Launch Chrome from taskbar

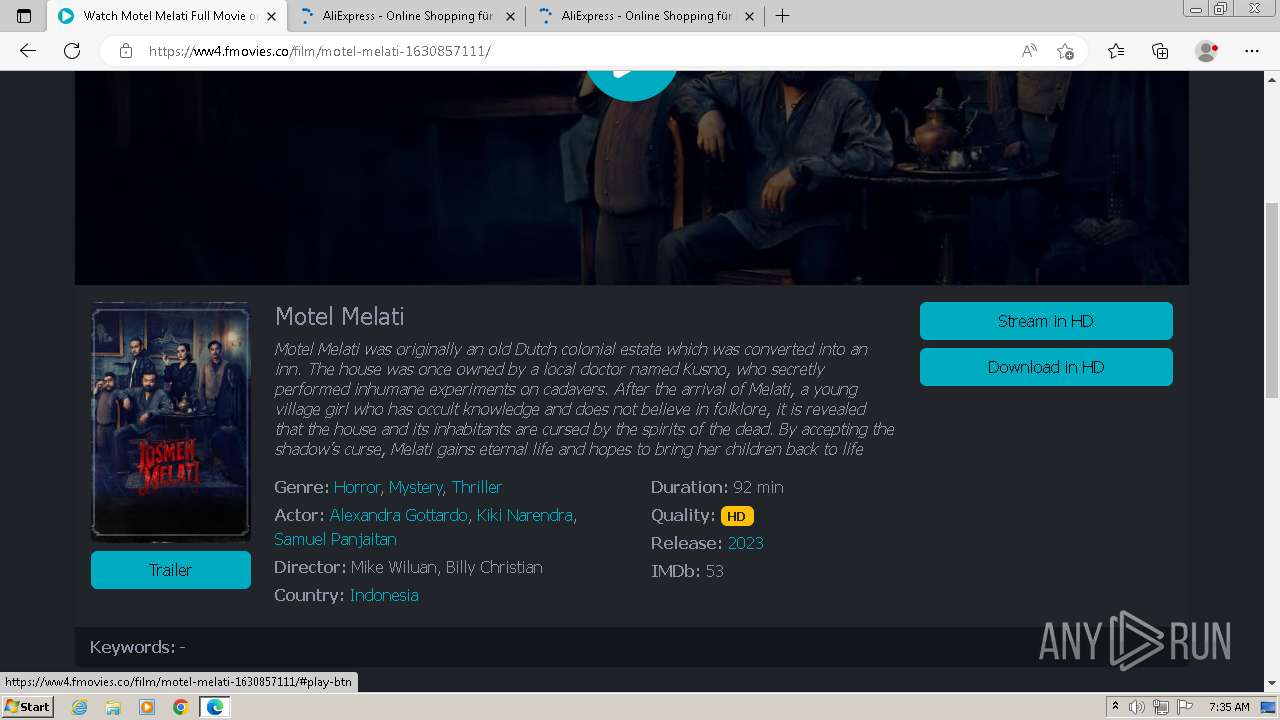(x=180, y=707)
